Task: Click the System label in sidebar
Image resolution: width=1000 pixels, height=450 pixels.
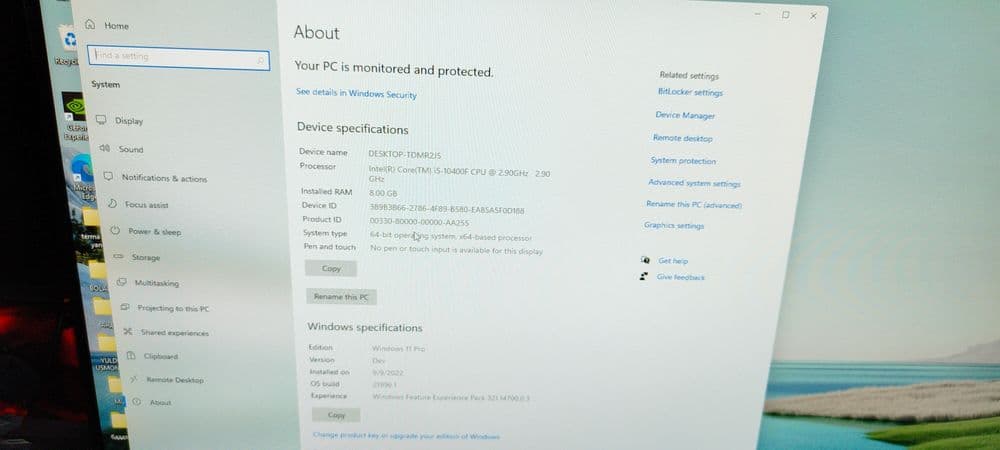Action: tap(105, 84)
